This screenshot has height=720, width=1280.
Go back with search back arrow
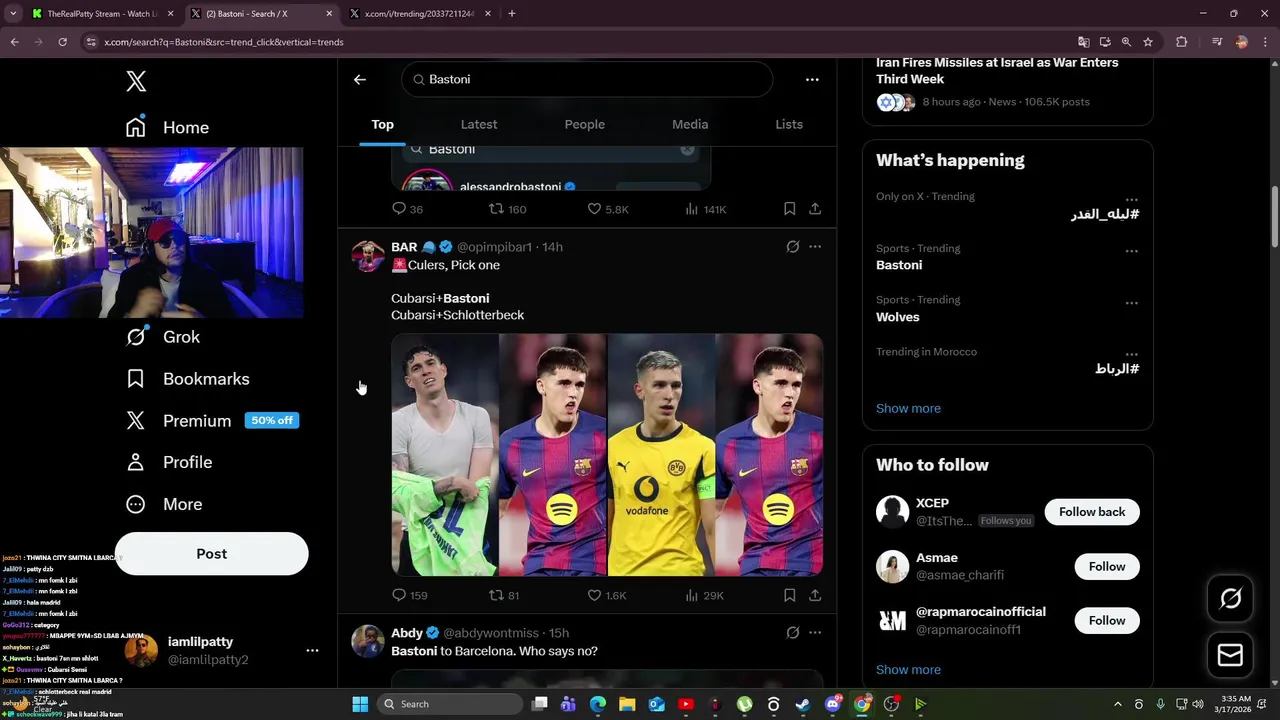click(360, 79)
